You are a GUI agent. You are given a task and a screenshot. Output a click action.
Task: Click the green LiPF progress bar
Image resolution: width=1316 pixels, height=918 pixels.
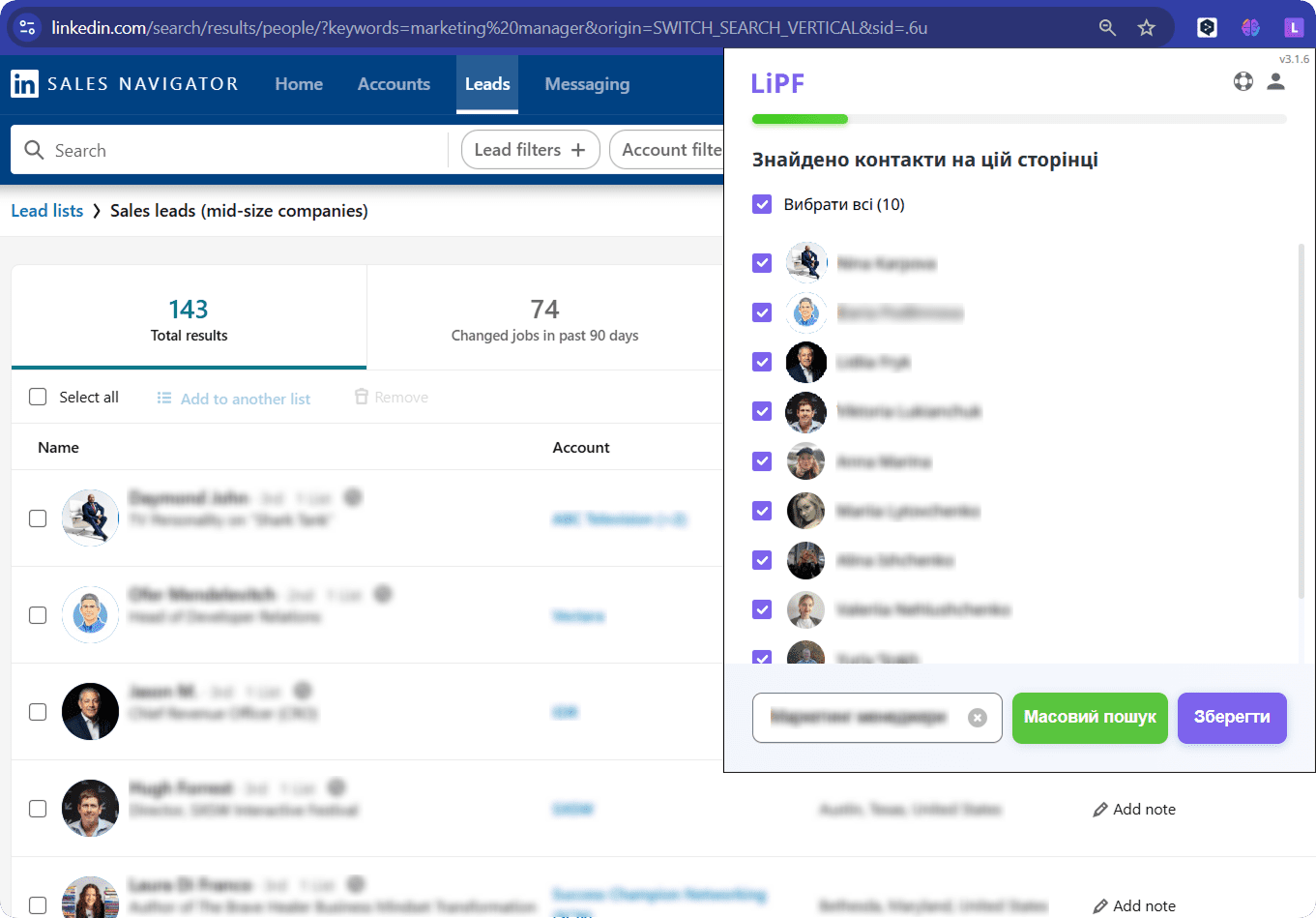[800, 119]
